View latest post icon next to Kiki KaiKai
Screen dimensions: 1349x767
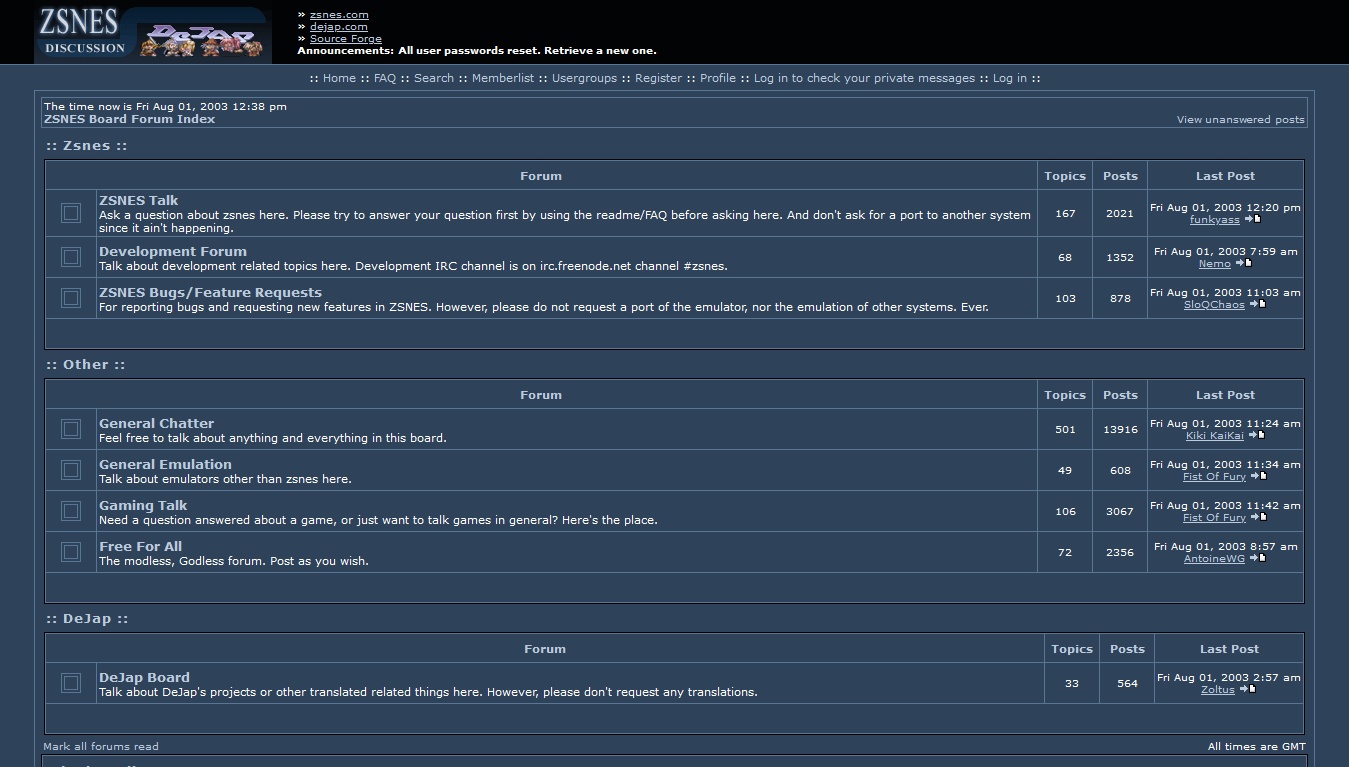click(1256, 435)
